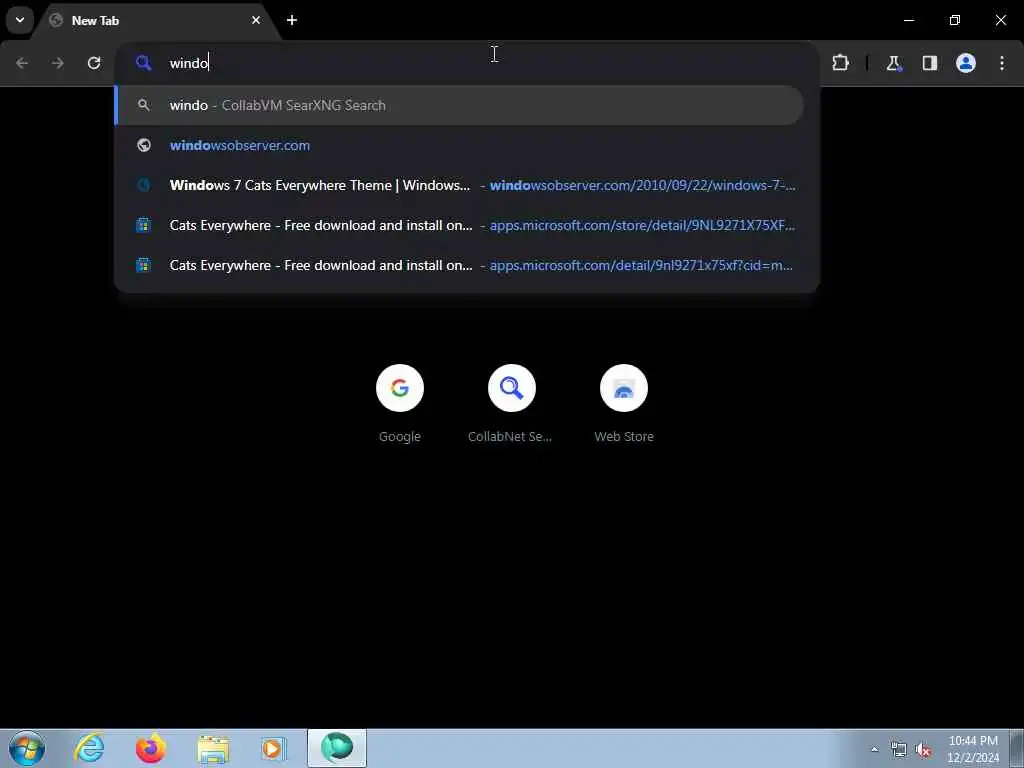Open Chrome Labs flask icon
This screenshot has width=1024, height=768.
tap(893, 63)
